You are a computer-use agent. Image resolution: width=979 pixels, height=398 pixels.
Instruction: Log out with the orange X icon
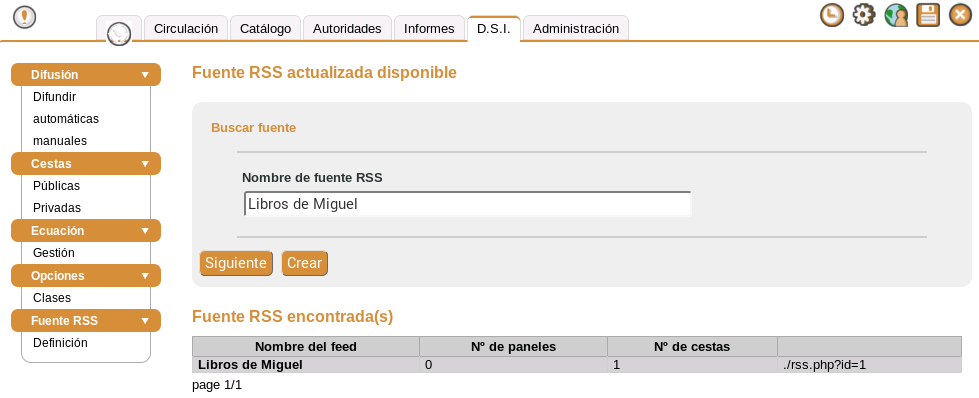coord(960,14)
